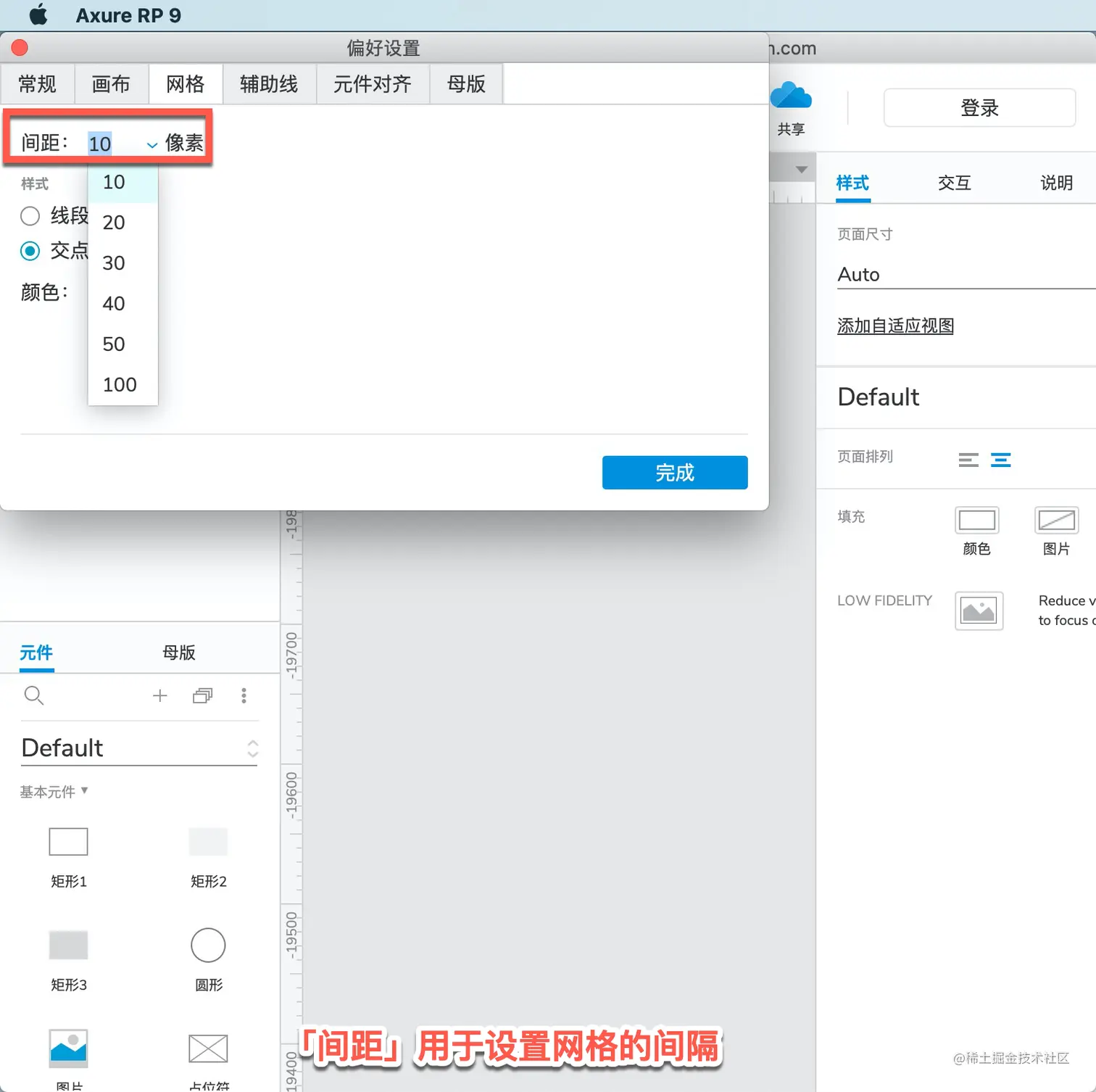Viewport: 1096px width, 1092px height.
Task: Click the dropdown triangle above canvas ruler
Action: pyautogui.click(x=801, y=170)
